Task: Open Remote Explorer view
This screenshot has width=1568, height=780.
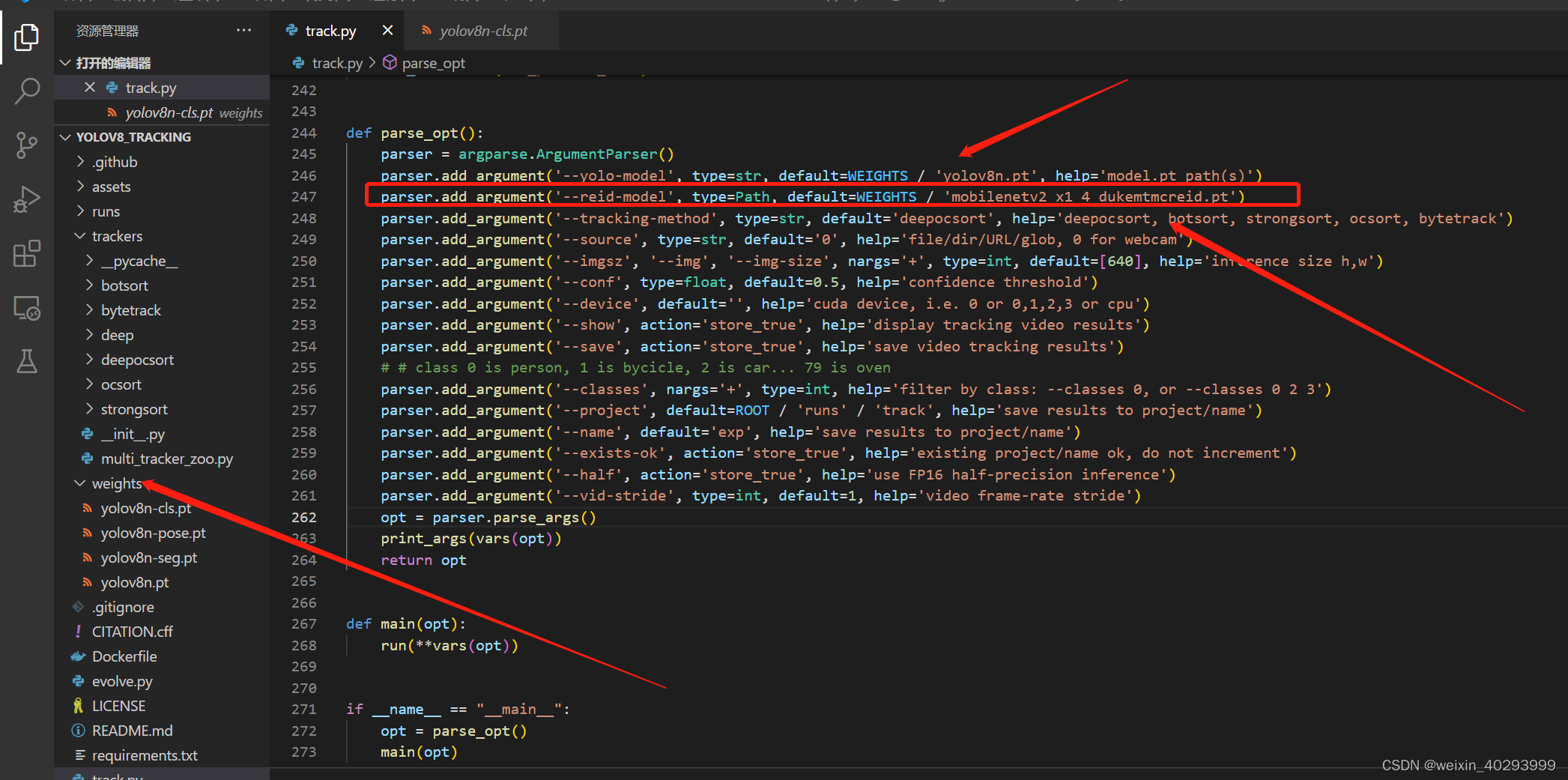Action: pos(27,308)
